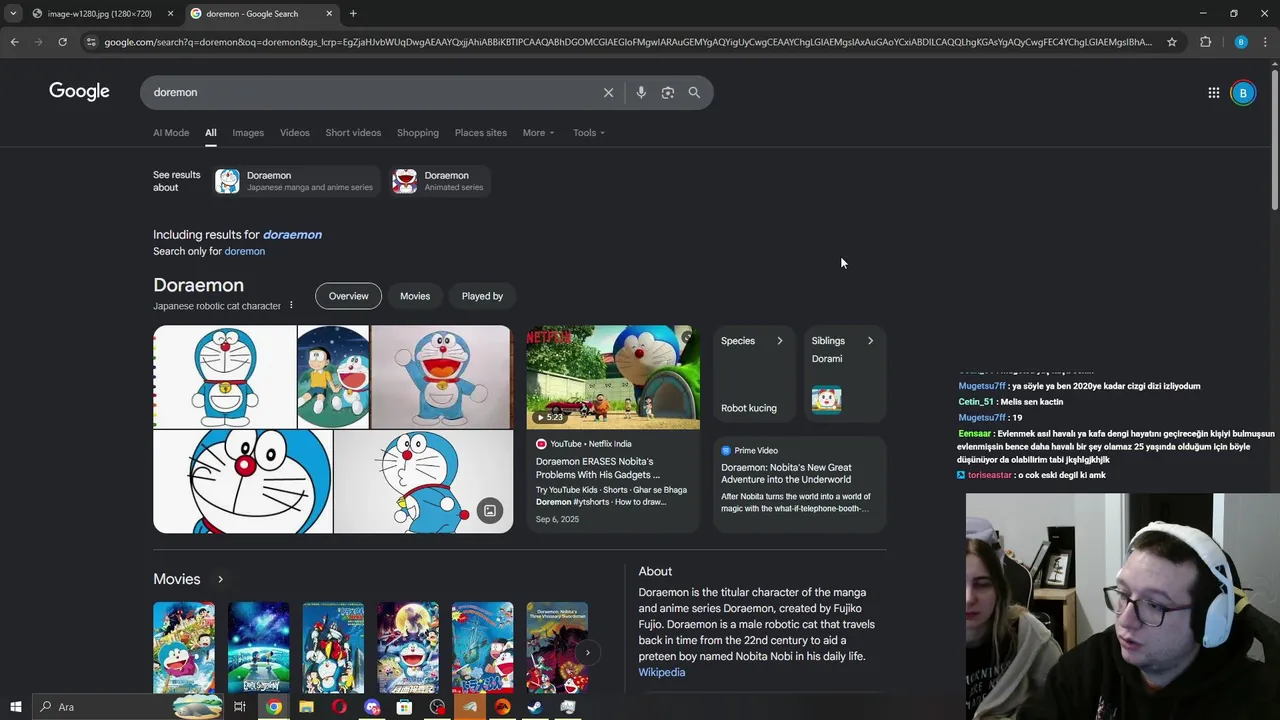Open Doraemon Japanese manga and anime series result

click(x=296, y=181)
